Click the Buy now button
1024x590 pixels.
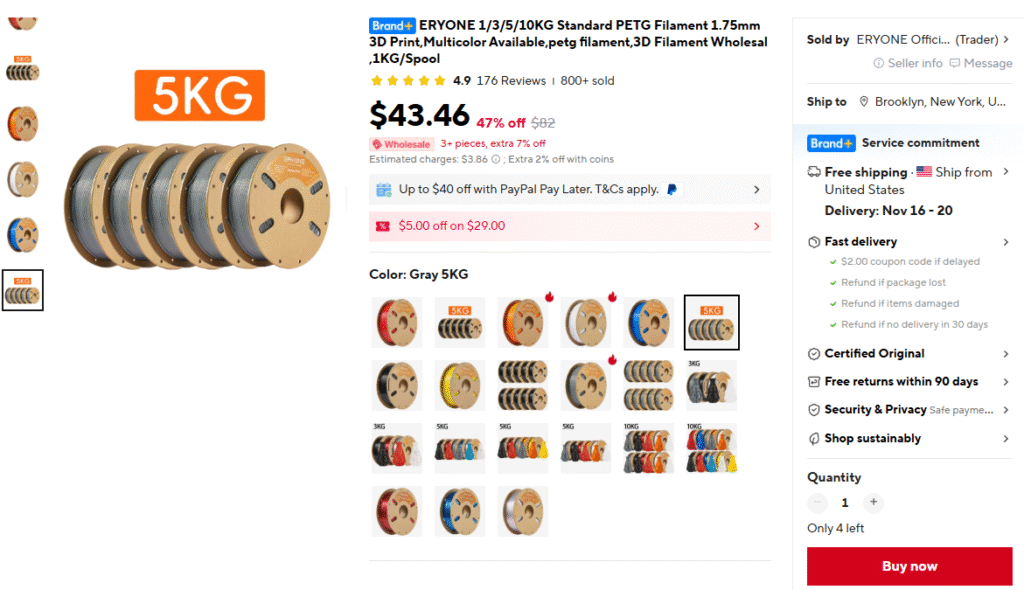pos(909,566)
